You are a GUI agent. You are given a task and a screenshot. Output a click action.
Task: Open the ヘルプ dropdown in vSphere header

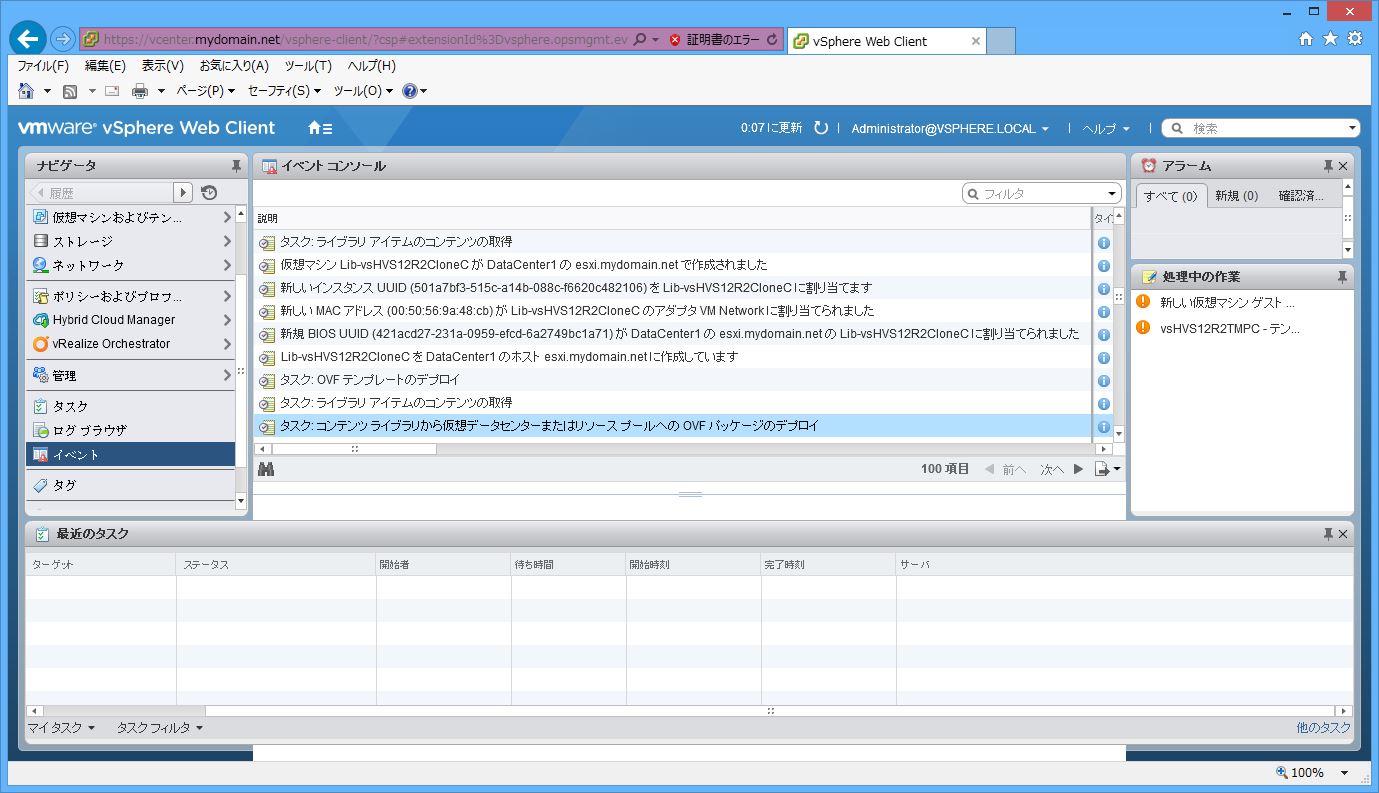[x=1106, y=129]
